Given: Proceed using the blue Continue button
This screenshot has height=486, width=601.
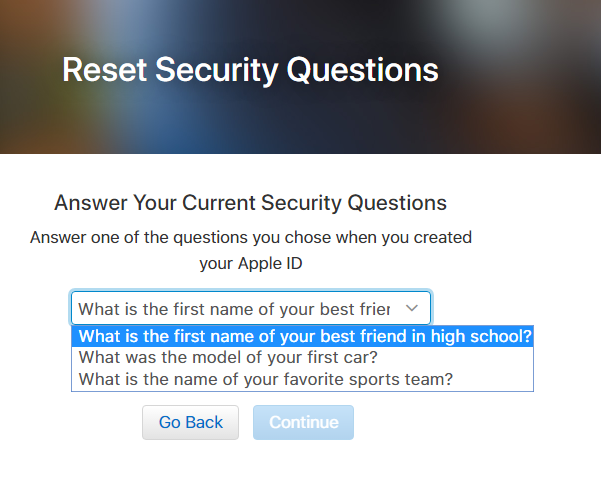Looking at the screenshot, I should [303, 422].
